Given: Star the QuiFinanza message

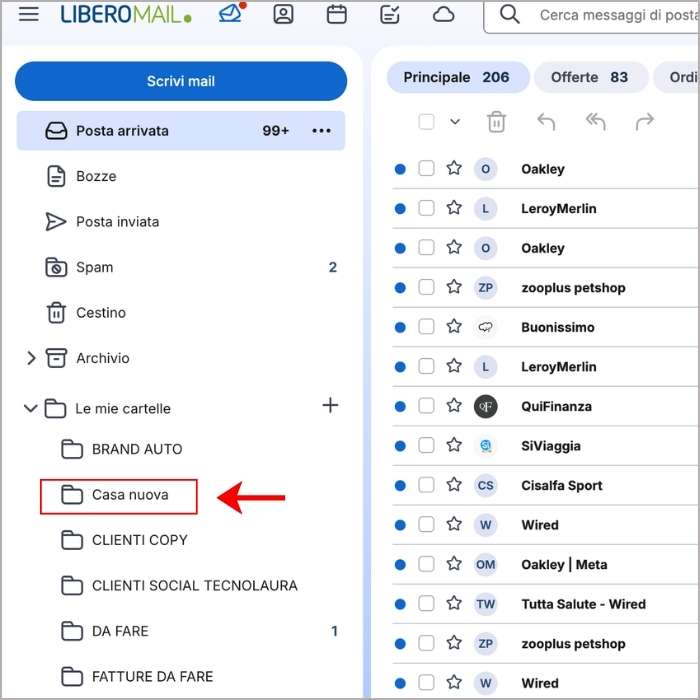Looking at the screenshot, I should point(454,405).
